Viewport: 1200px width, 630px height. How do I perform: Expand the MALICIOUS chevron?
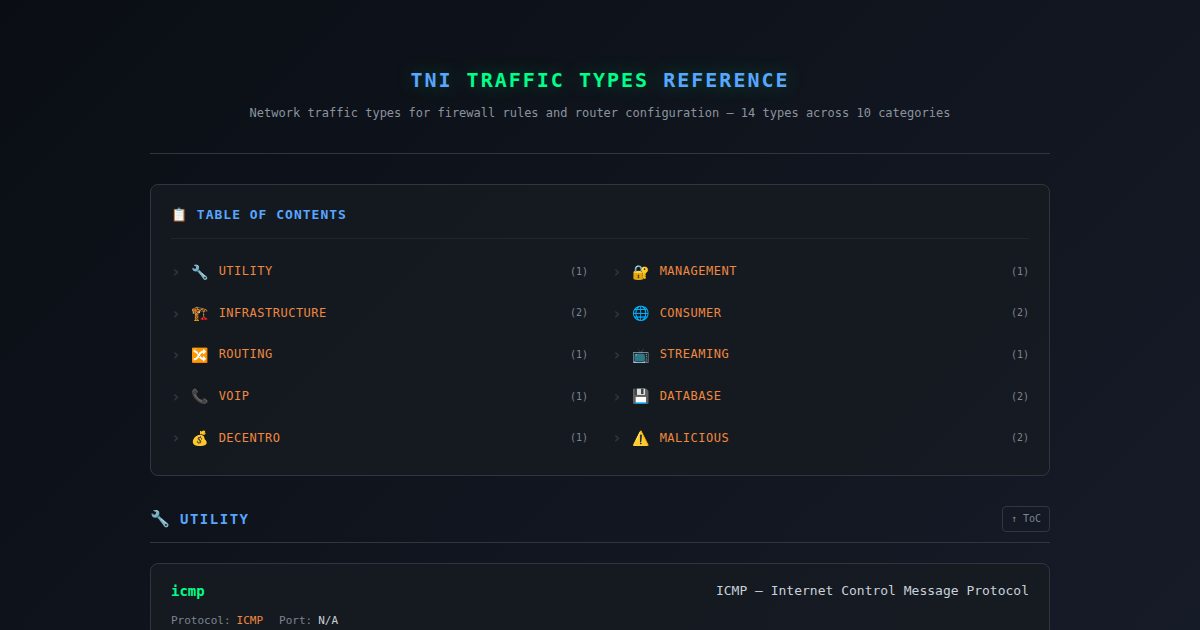tap(617, 438)
